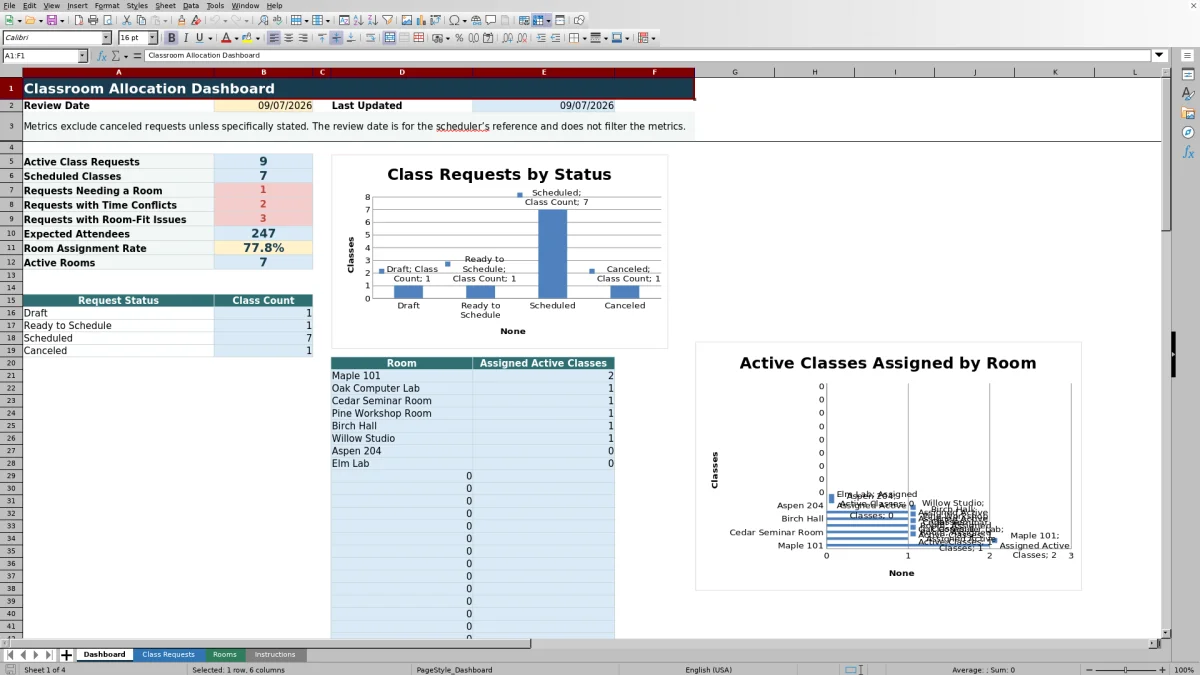Click the Increase Indent icon
Screen dimensions: 1200x675
pos(541,38)
